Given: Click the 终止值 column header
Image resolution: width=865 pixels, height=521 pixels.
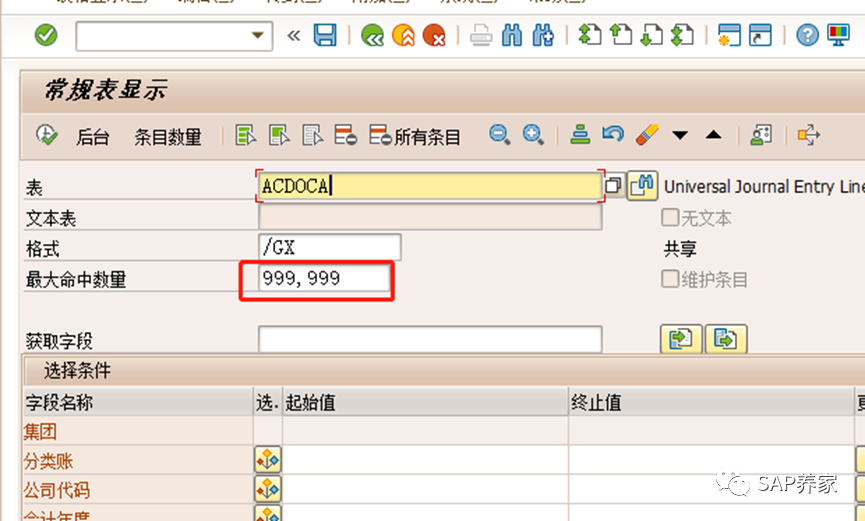Looking at the screenshot, I should tap(711, 402).
